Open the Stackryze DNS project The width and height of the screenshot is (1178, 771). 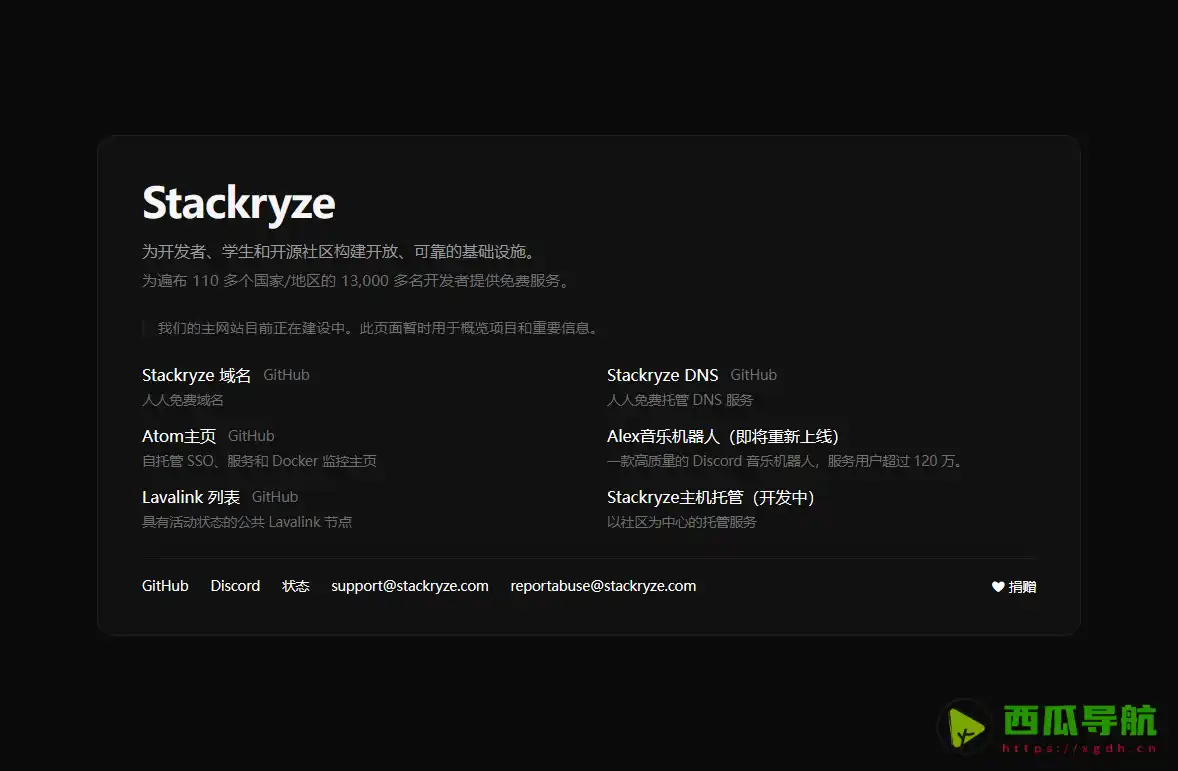[x=663, y=375]
